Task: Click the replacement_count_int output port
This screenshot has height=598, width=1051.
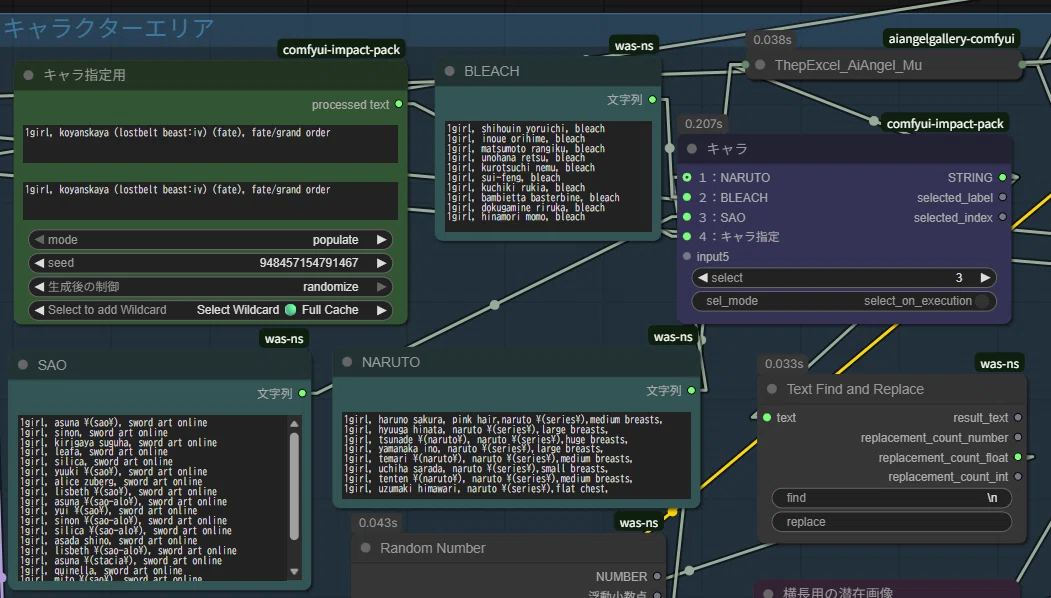Action: (1018, 477)
